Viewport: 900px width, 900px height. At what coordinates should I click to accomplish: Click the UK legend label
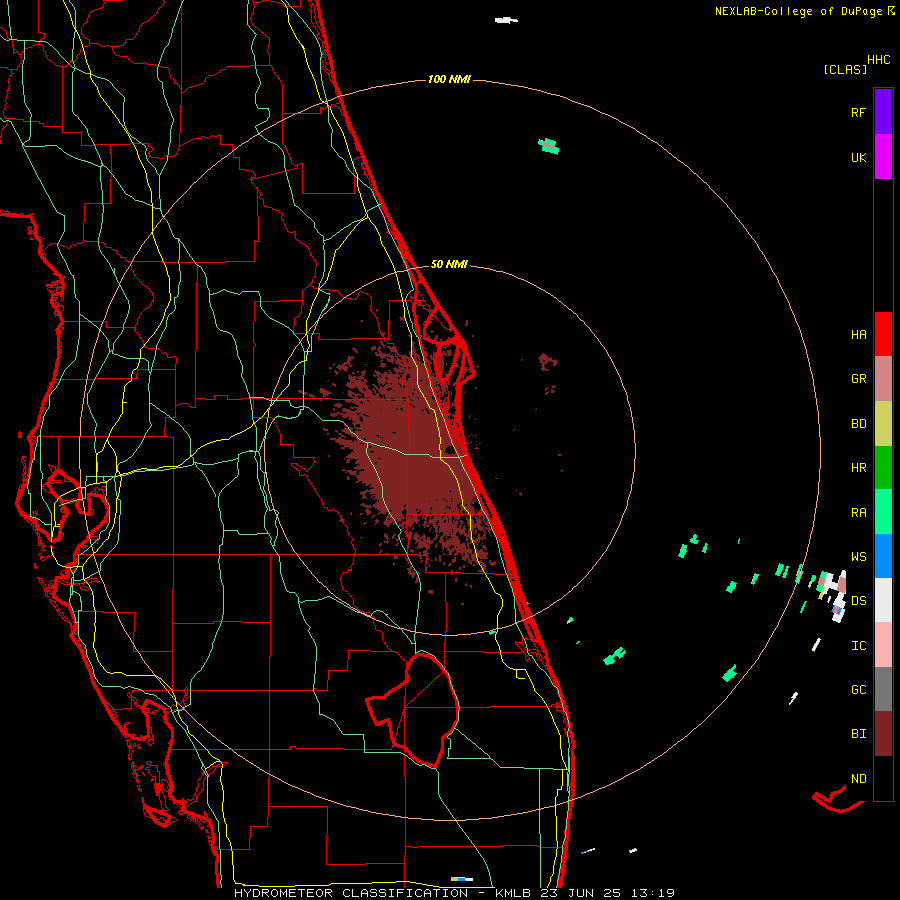(x=858, y=157)
